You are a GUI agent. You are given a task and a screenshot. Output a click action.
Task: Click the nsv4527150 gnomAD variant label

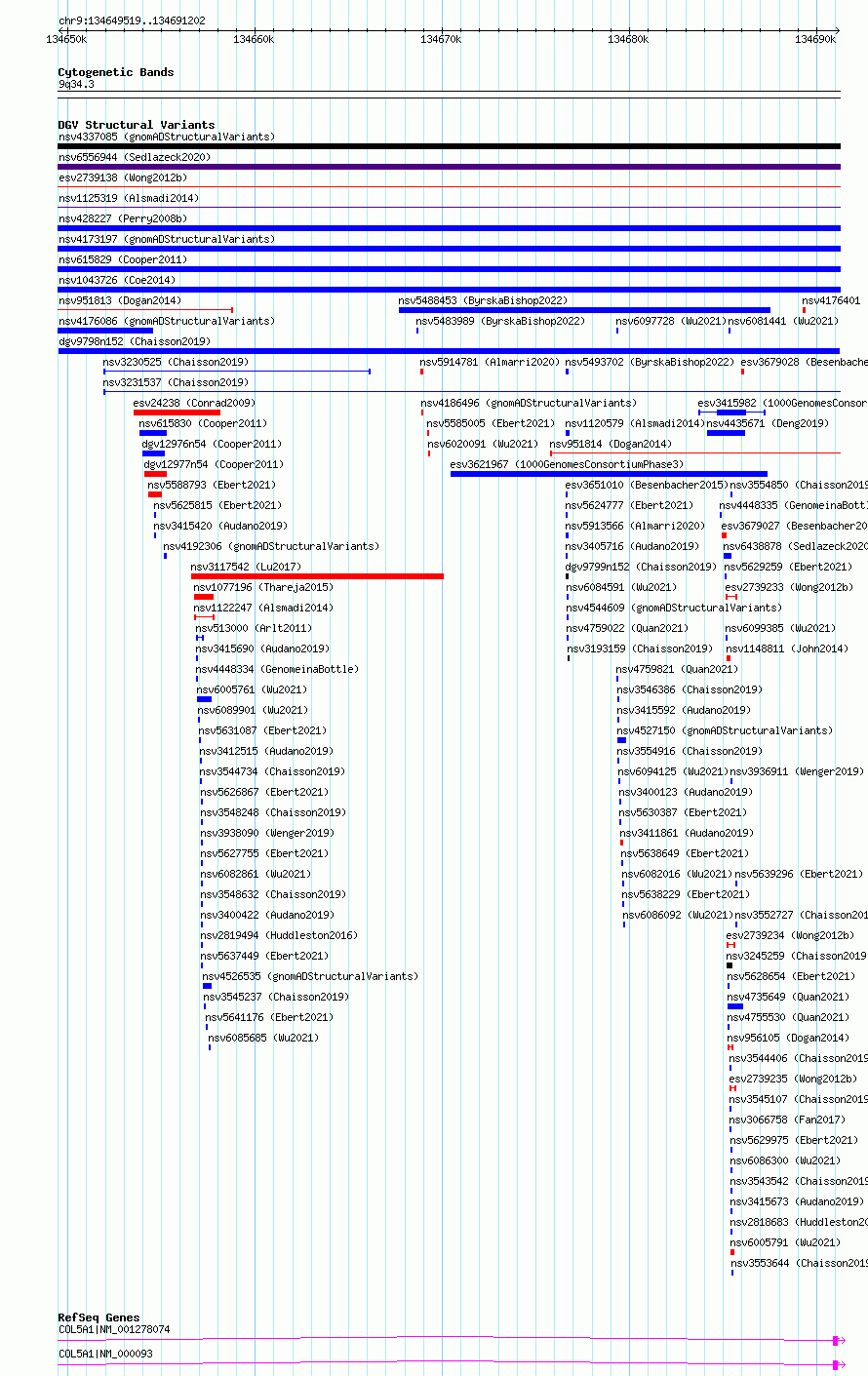pos(726,730)
